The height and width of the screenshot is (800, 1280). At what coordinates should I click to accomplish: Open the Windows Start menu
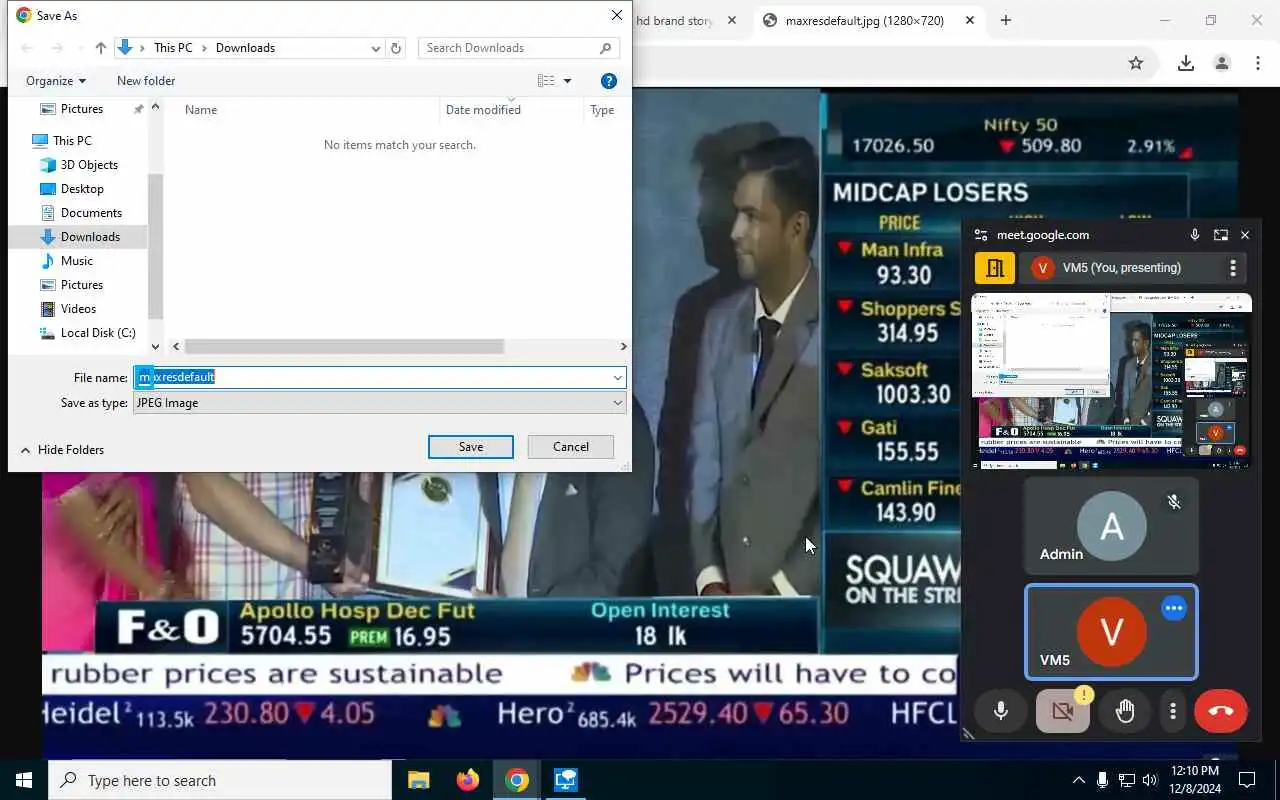pos(24,780)
